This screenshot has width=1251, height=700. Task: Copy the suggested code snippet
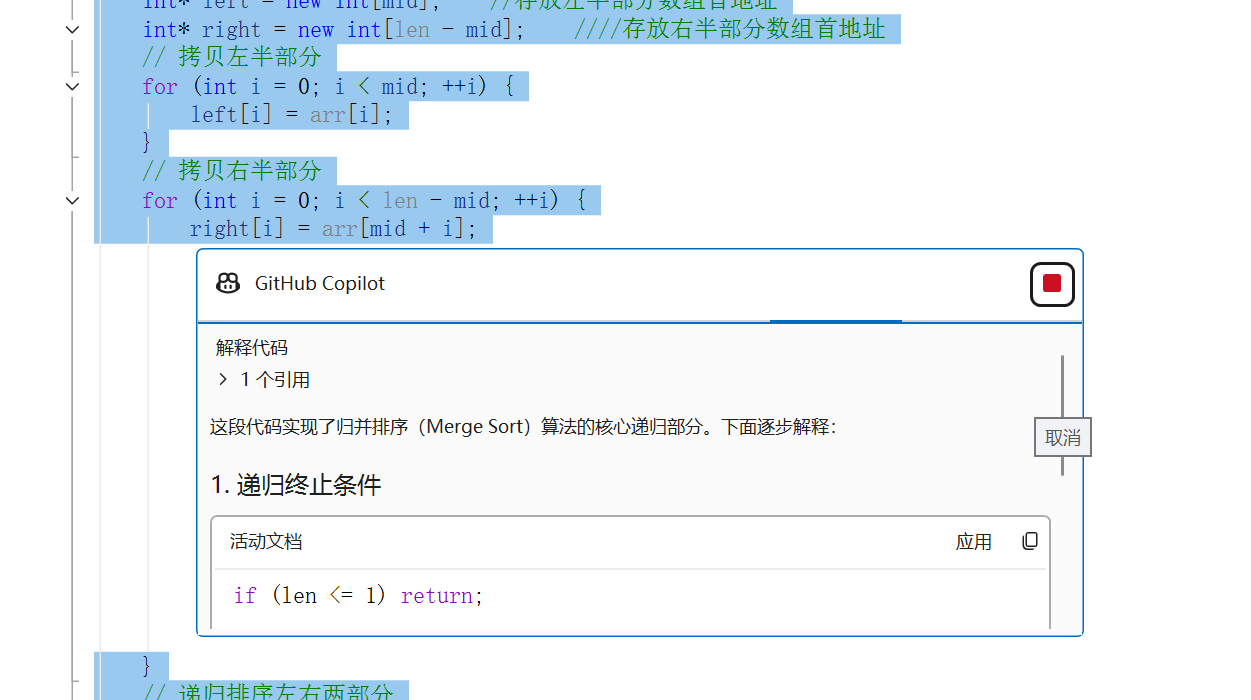(x=1030, y=541)
